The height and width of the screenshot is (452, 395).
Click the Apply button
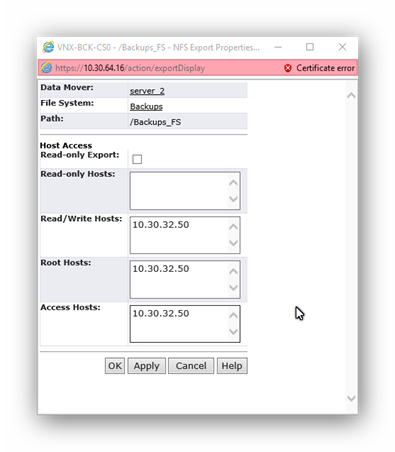(x=146, y=366)
